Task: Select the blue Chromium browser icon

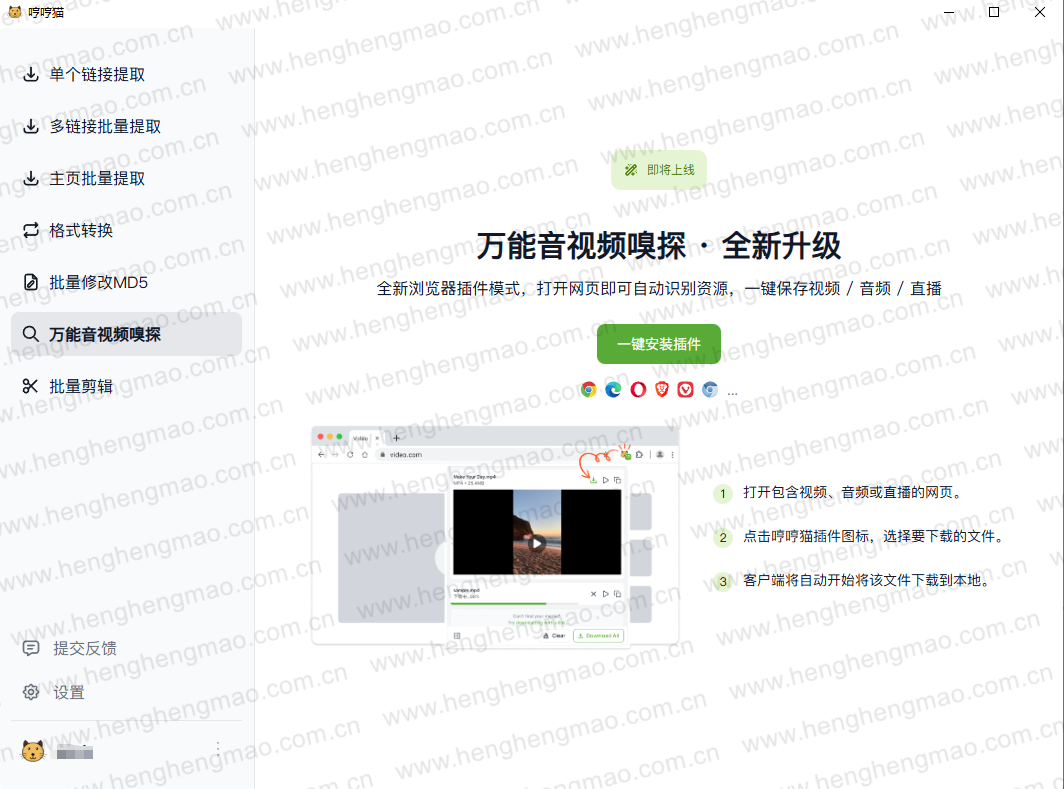Action: [710, 390]
